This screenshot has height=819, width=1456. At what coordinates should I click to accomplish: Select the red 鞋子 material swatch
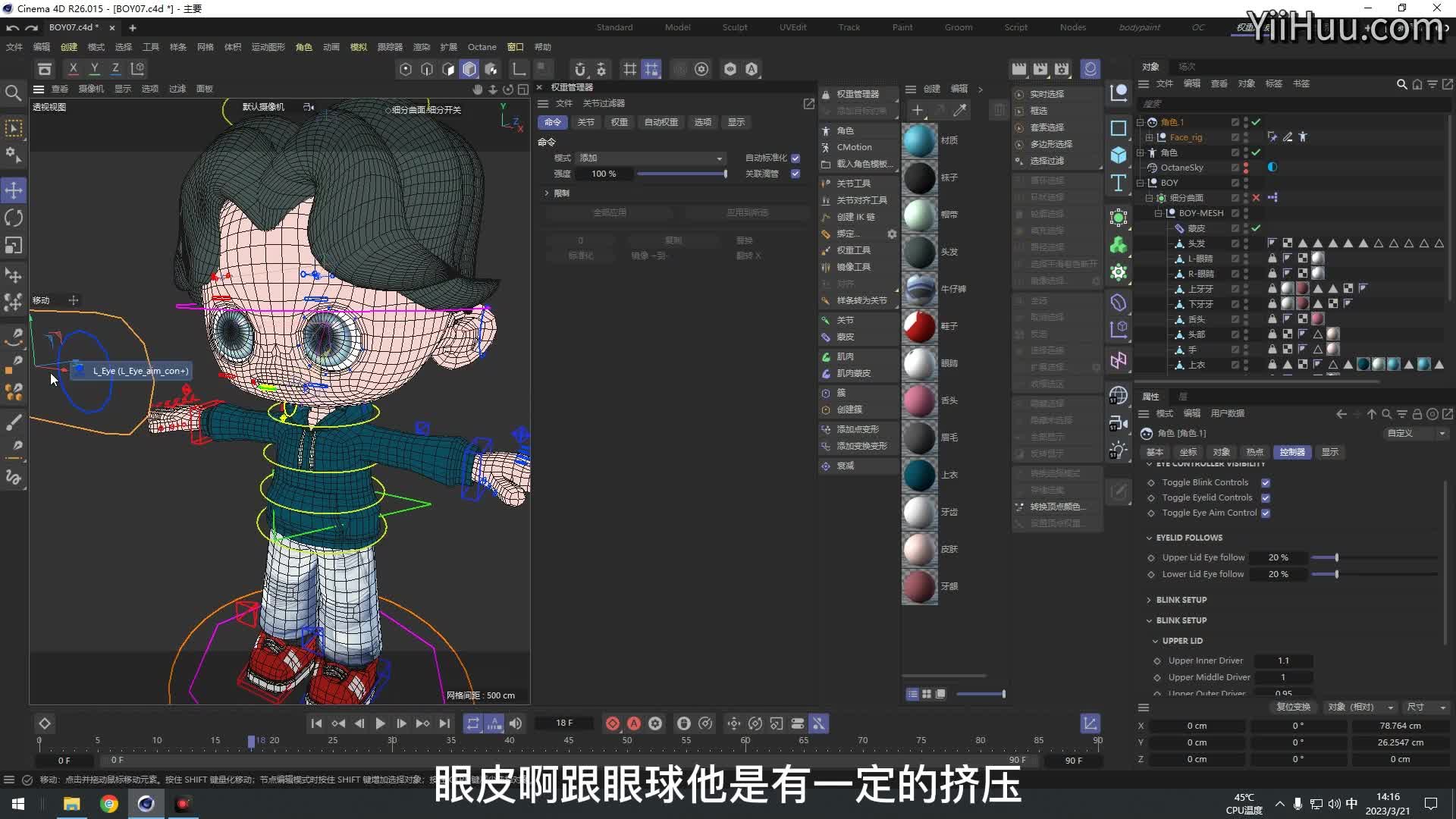(x=919, y=326)
